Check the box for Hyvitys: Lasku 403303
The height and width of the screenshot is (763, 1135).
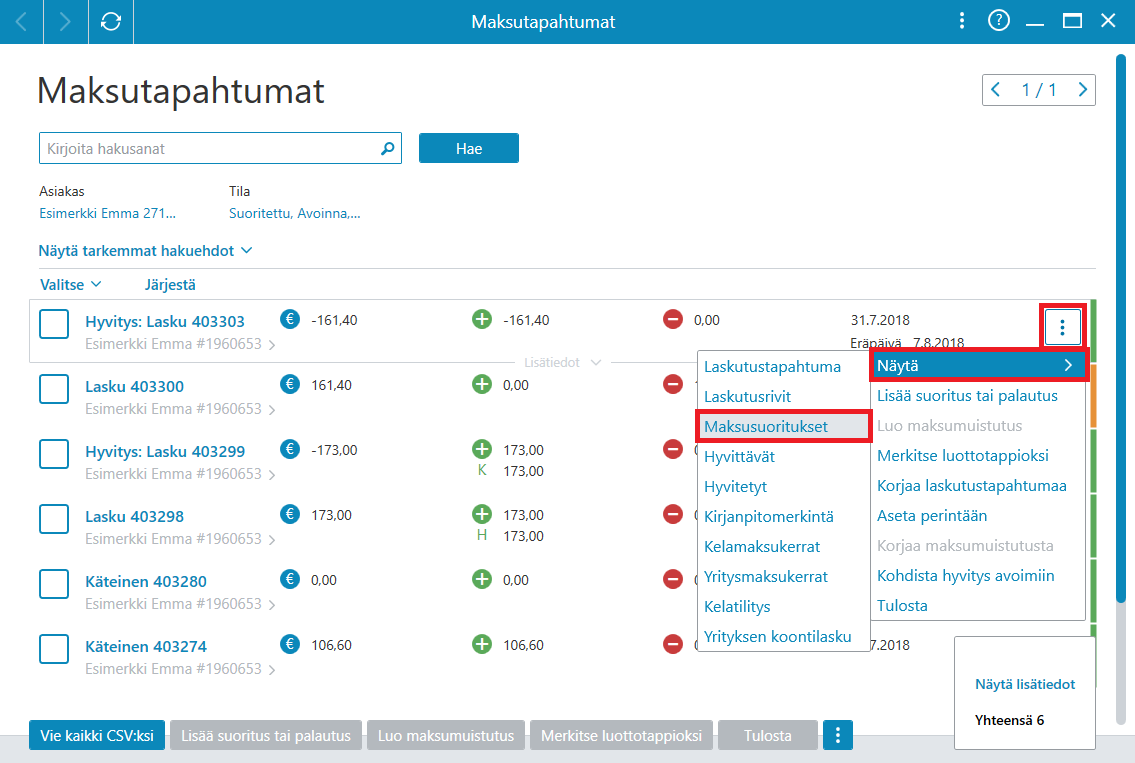54,324
